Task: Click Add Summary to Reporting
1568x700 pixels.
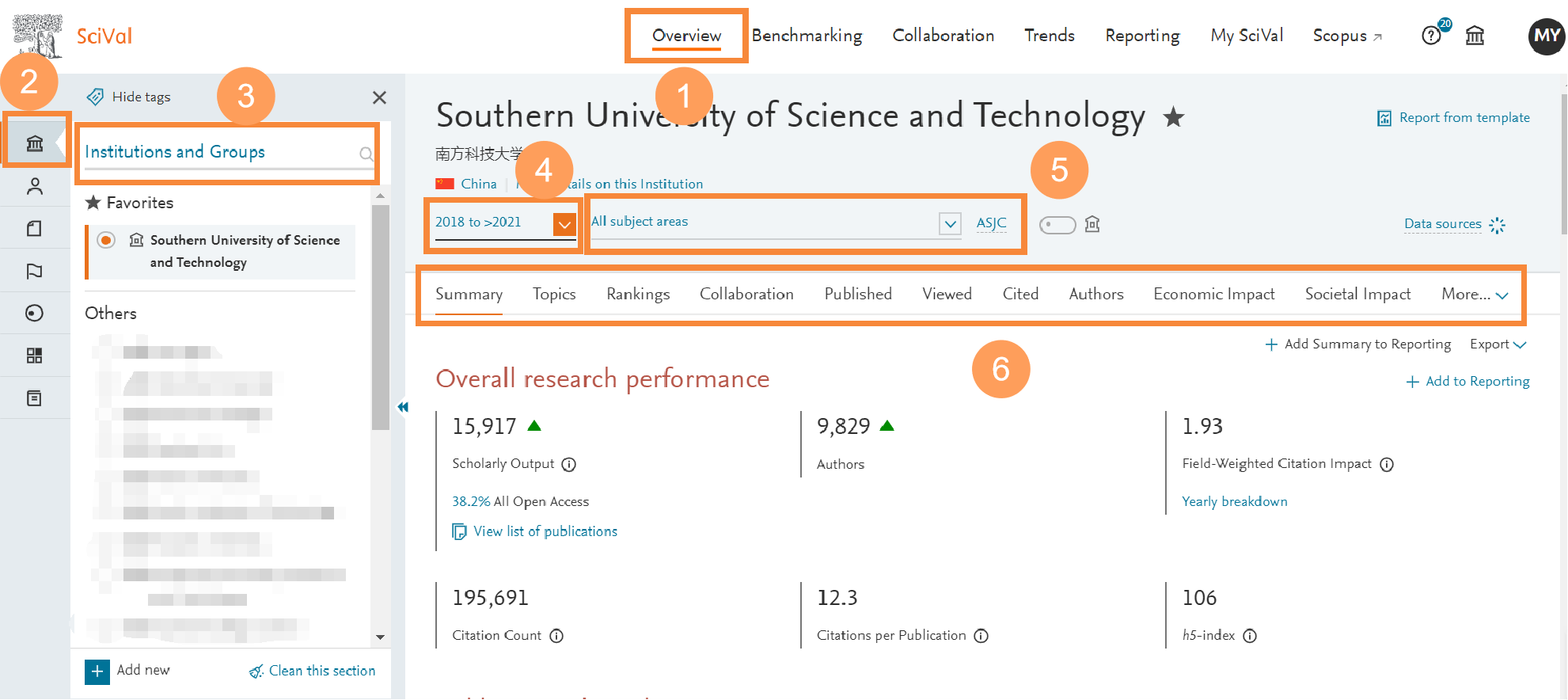Action: coord(1358,344)
